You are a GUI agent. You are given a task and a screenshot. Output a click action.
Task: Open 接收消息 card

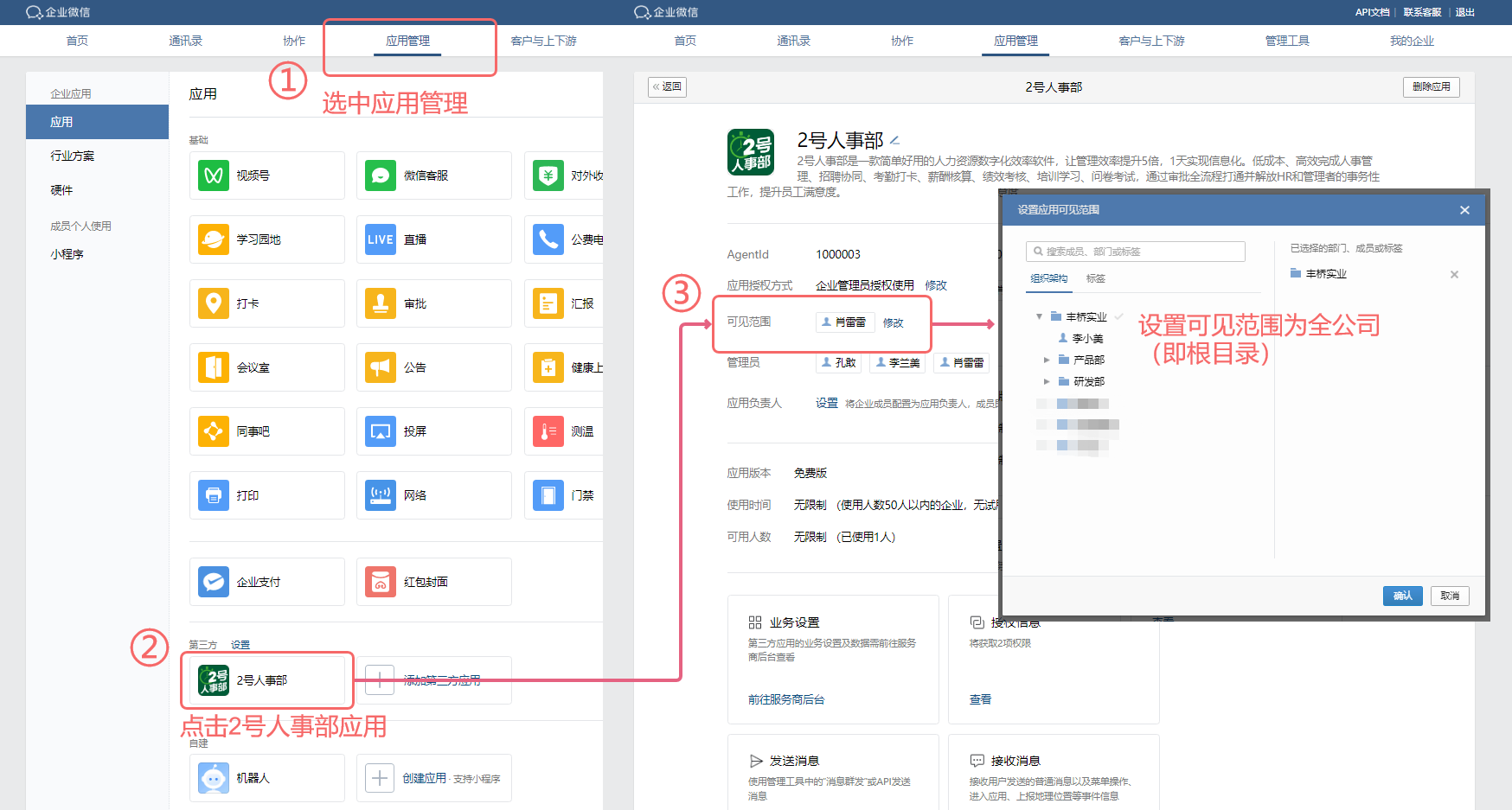pyautogui.click(x=1054, y=772)
